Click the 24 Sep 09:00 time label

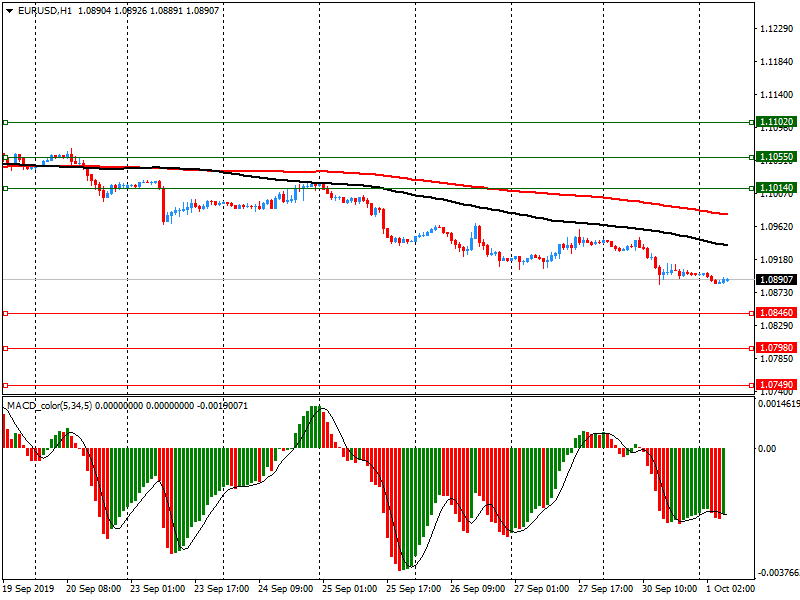[x=286, y=589]
